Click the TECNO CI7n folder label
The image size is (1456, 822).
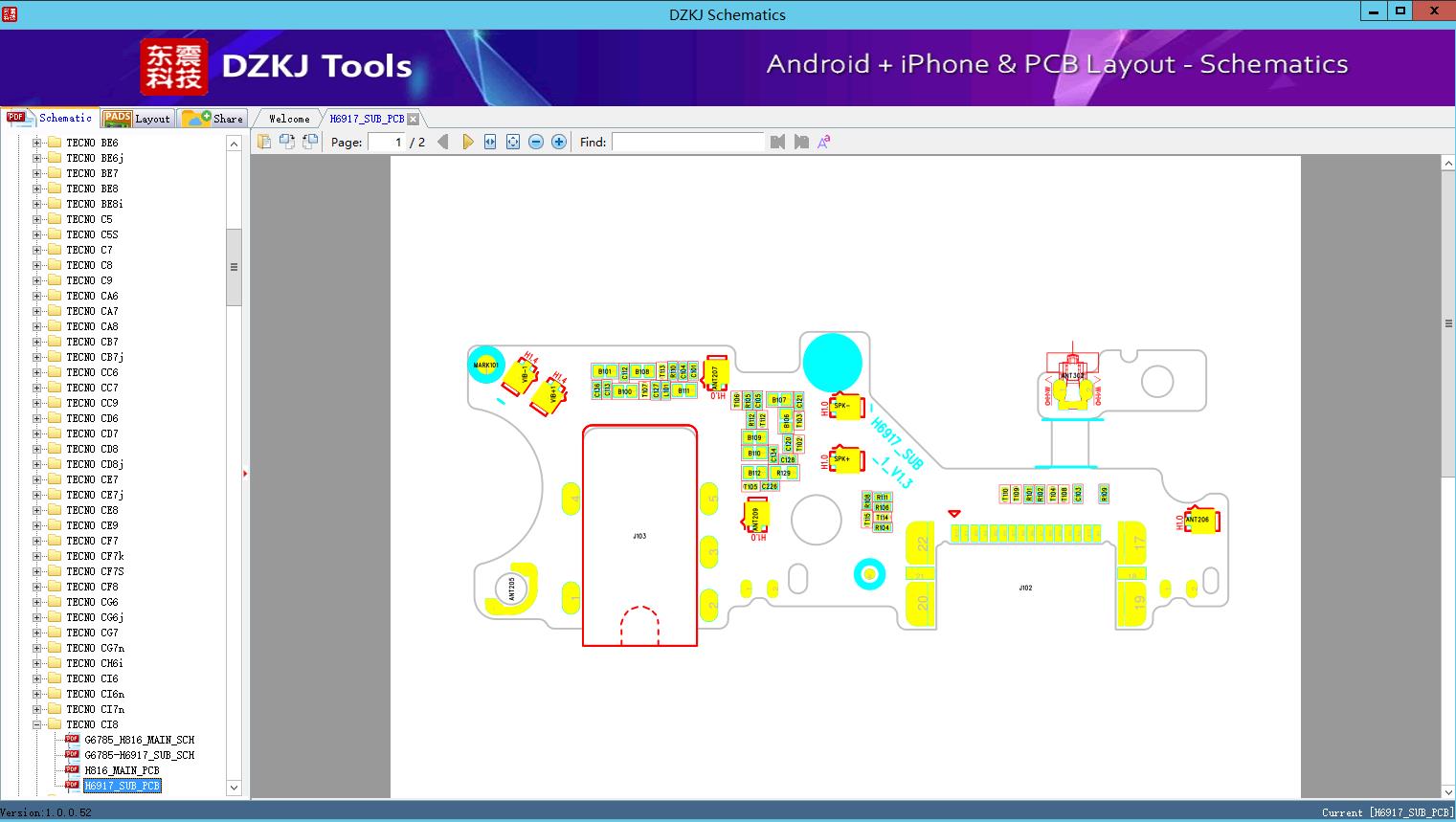click(x=95, y=709)
